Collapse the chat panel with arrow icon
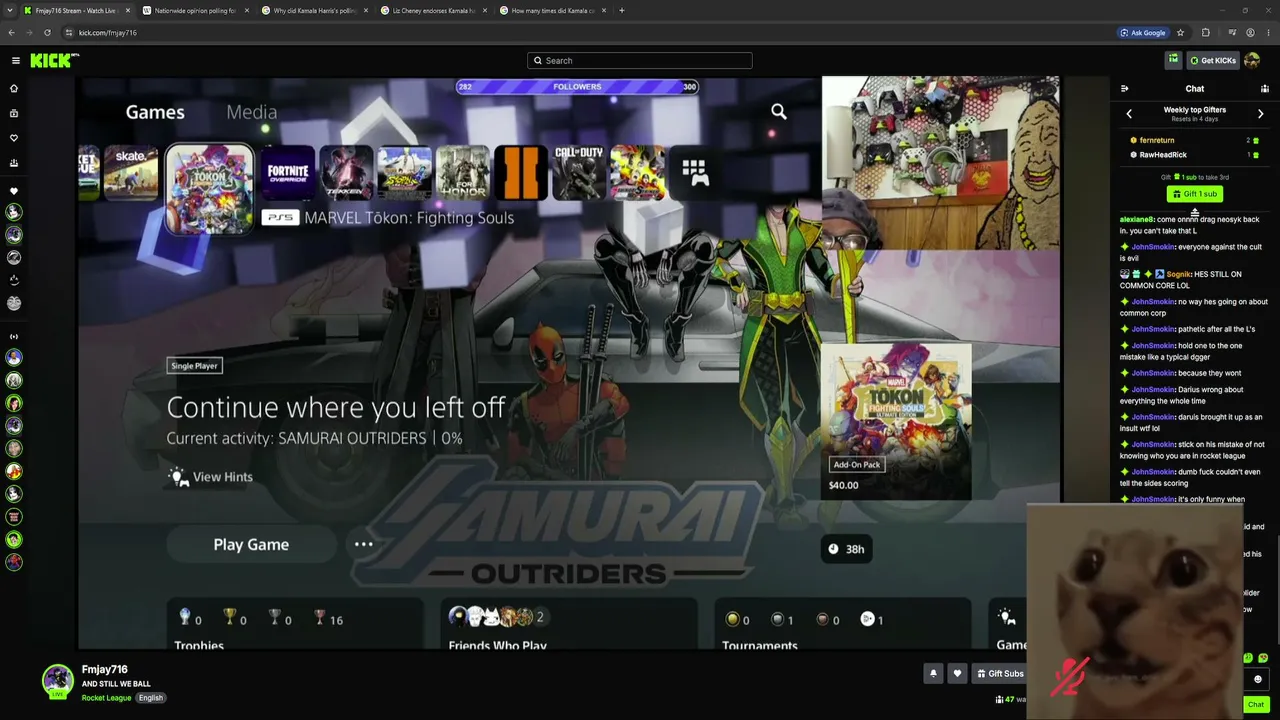 pos(1124,88)
